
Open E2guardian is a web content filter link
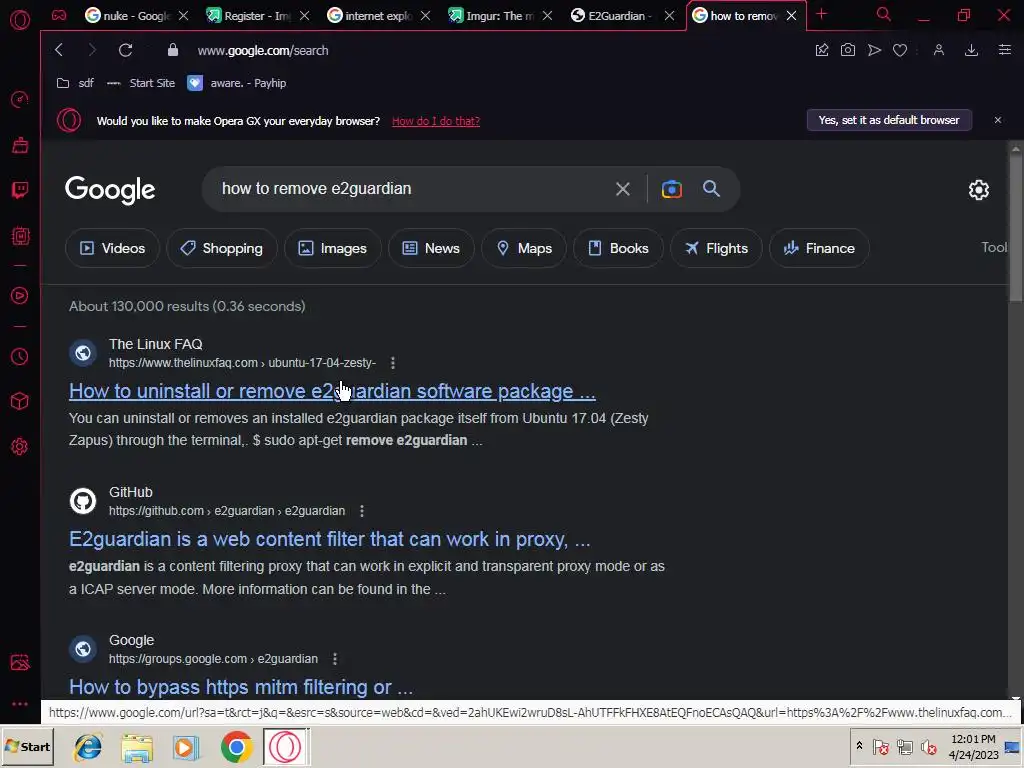tap(330, 539)
